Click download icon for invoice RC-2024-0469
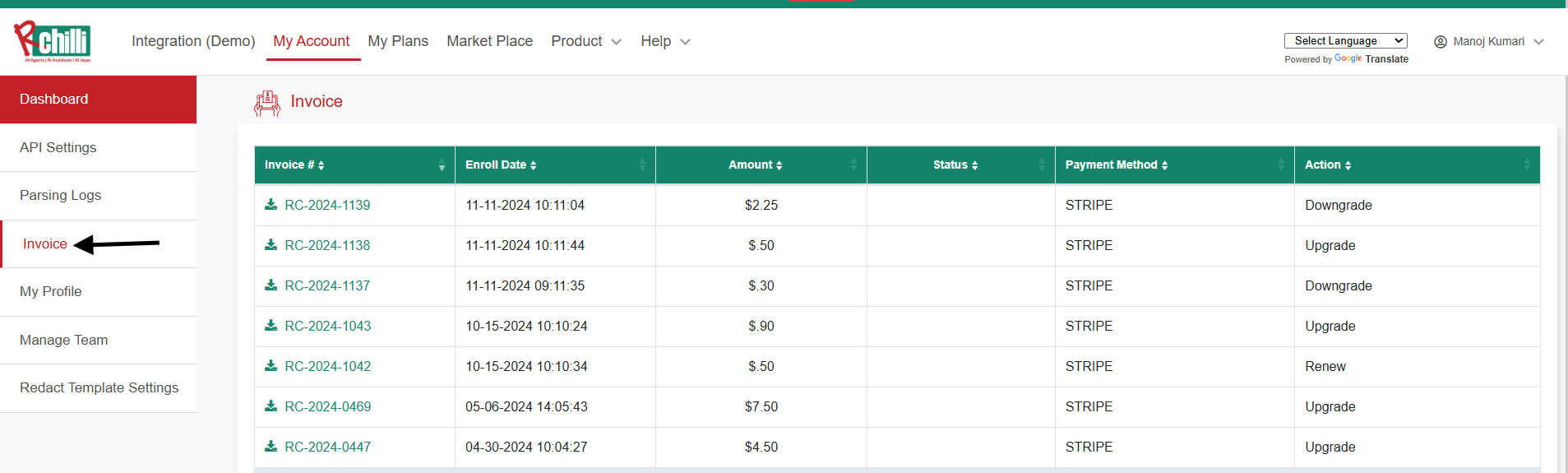1568x473 pixels. 271,406
